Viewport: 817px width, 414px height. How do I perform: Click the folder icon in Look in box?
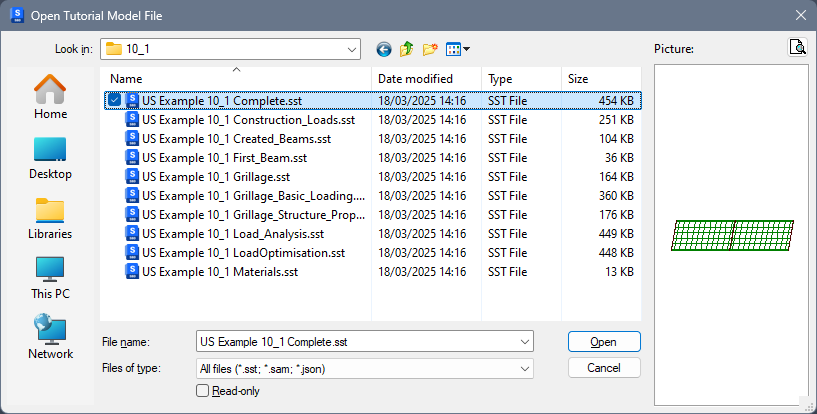click(x=114, y=49)
